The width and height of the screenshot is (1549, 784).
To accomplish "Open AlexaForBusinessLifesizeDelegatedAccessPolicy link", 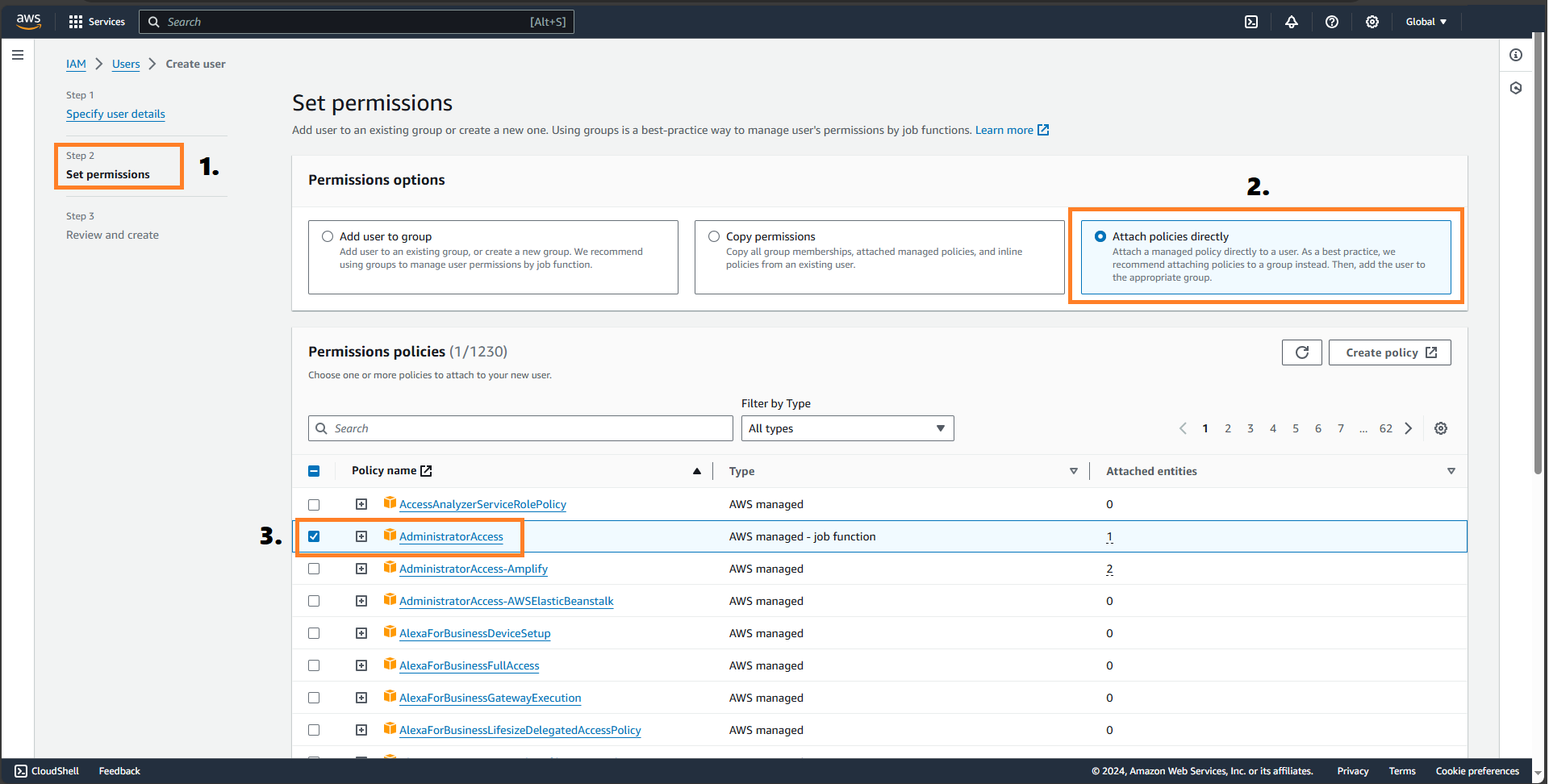I will coord(520,730).
